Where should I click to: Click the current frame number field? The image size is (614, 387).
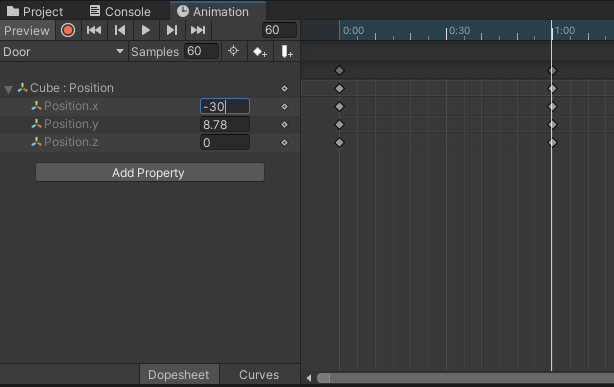(279, 30)
